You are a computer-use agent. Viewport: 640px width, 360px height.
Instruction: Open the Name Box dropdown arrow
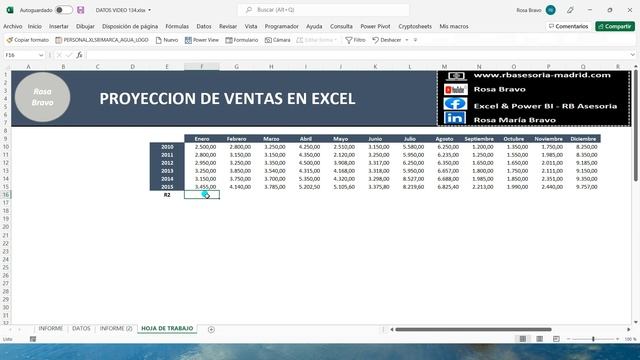click(x=41, y=55)
